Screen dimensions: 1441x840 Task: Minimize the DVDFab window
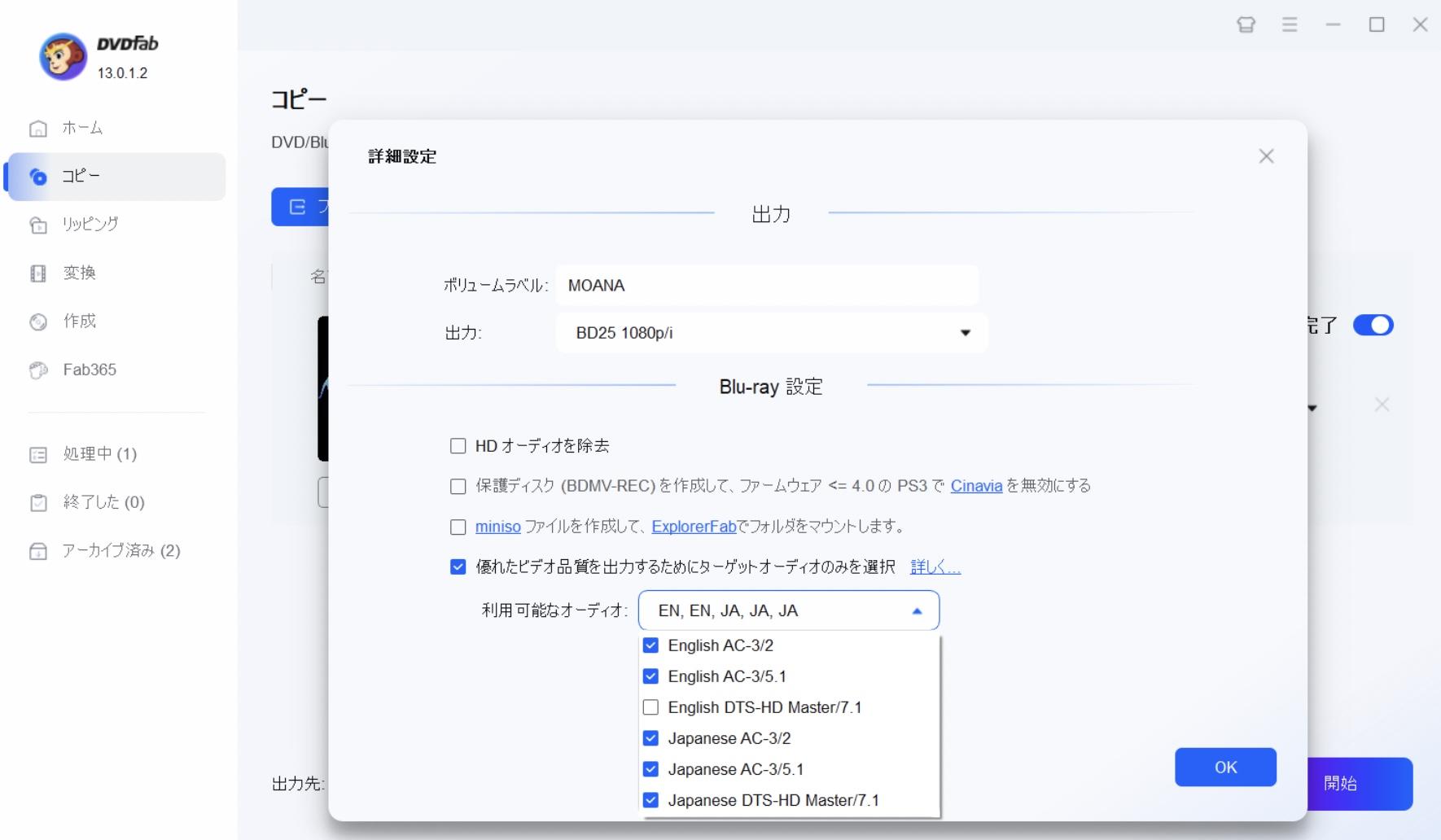coord(1333,24)
